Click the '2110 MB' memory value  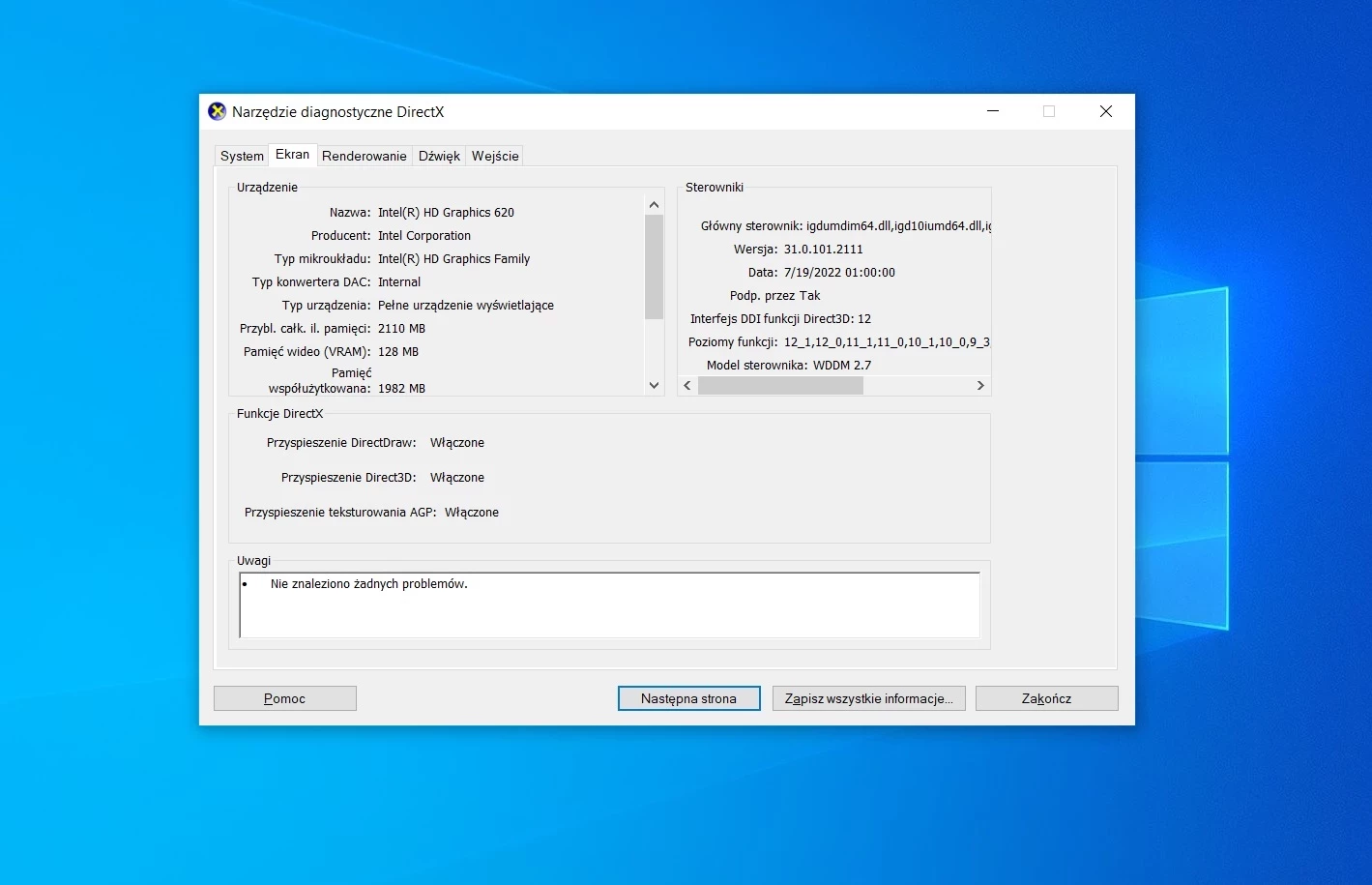tap(401, 328)
